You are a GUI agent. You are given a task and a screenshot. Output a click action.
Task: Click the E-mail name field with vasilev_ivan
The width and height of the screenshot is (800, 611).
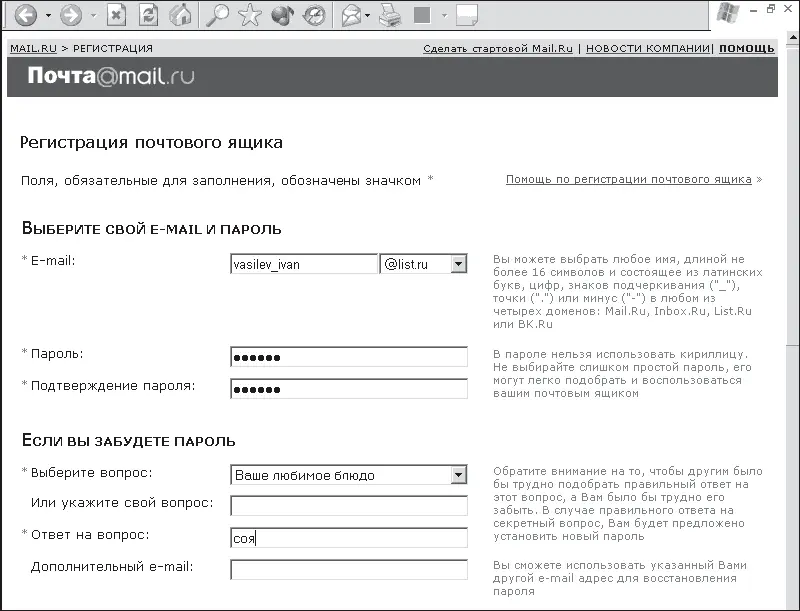[303, 264]
